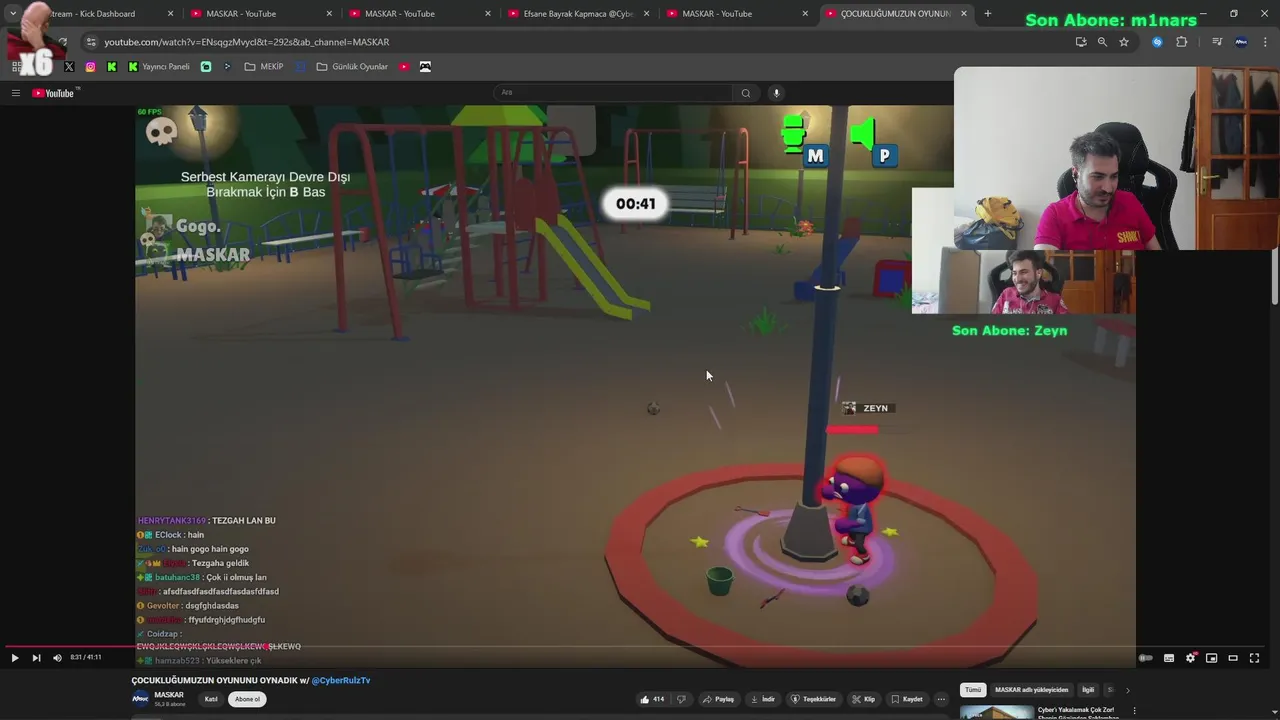Open the X bookmark
Image resolution: width=1280 pixels, height=720 pixels.
coord(69,67)
